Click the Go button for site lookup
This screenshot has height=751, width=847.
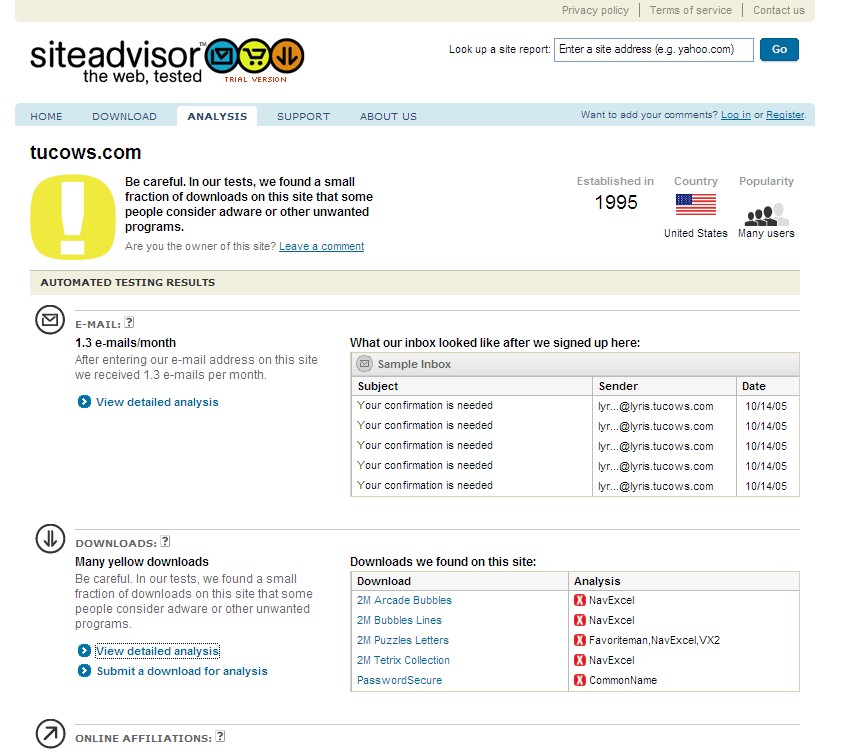coord(779,50)
